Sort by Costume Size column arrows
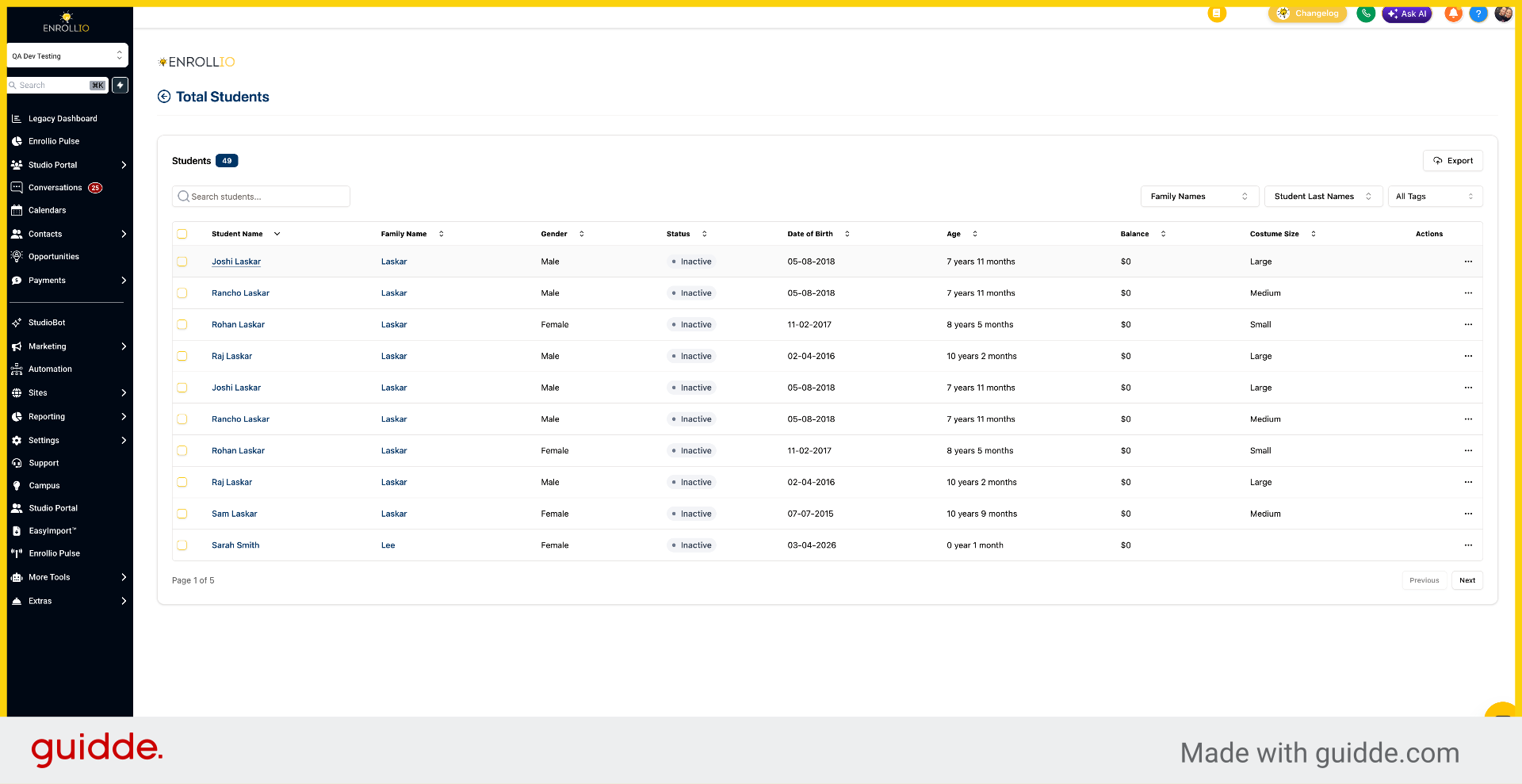1522x784 pixels. pos(1314,234)
